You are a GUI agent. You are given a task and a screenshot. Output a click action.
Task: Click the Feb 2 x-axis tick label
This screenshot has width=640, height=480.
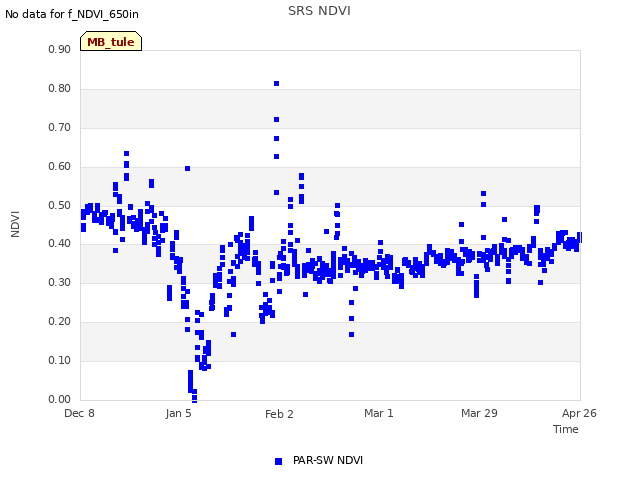[x=279, y=414]
